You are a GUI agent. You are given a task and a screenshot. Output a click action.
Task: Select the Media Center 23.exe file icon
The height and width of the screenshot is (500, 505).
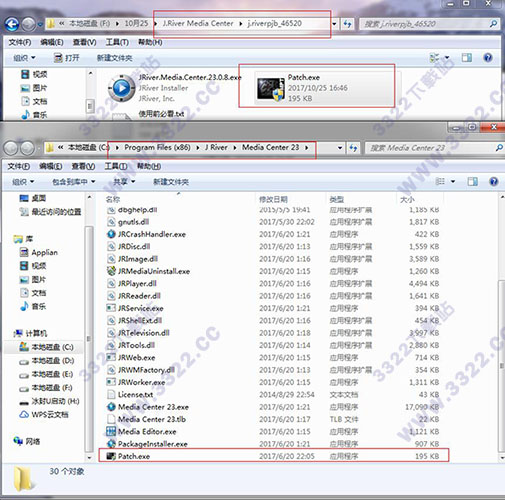tap(111, 407)
